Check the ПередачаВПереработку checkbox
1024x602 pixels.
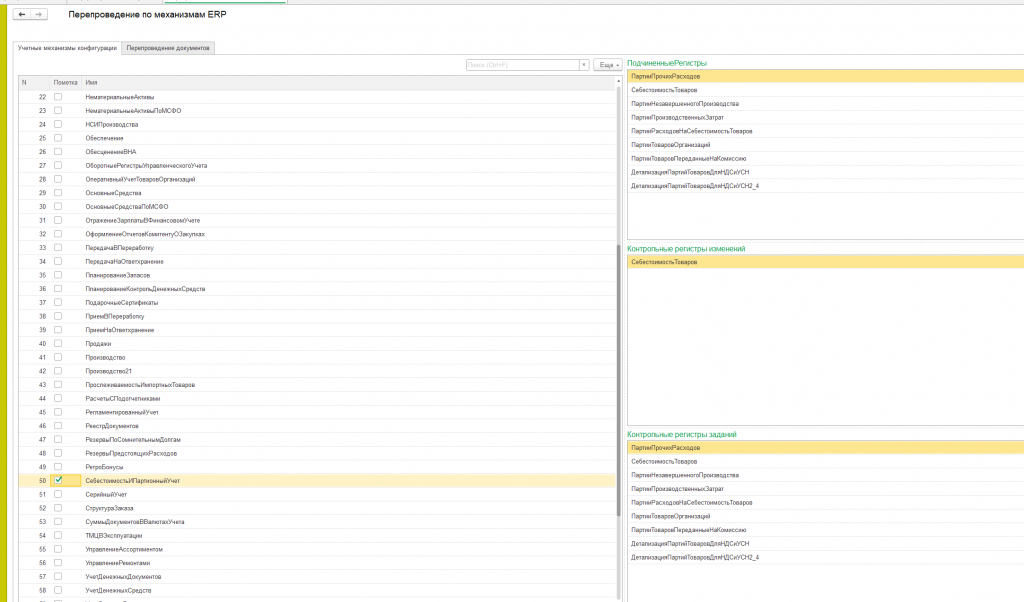point(58,247)
